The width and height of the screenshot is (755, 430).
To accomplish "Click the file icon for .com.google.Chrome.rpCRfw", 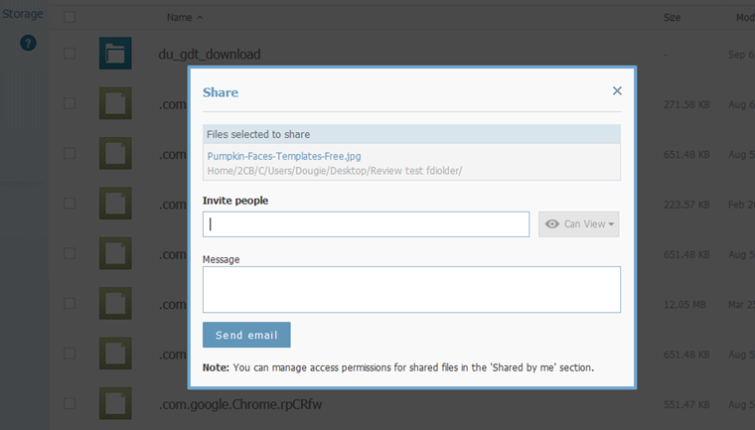I will pyautogui.click(x=116, y=403).
